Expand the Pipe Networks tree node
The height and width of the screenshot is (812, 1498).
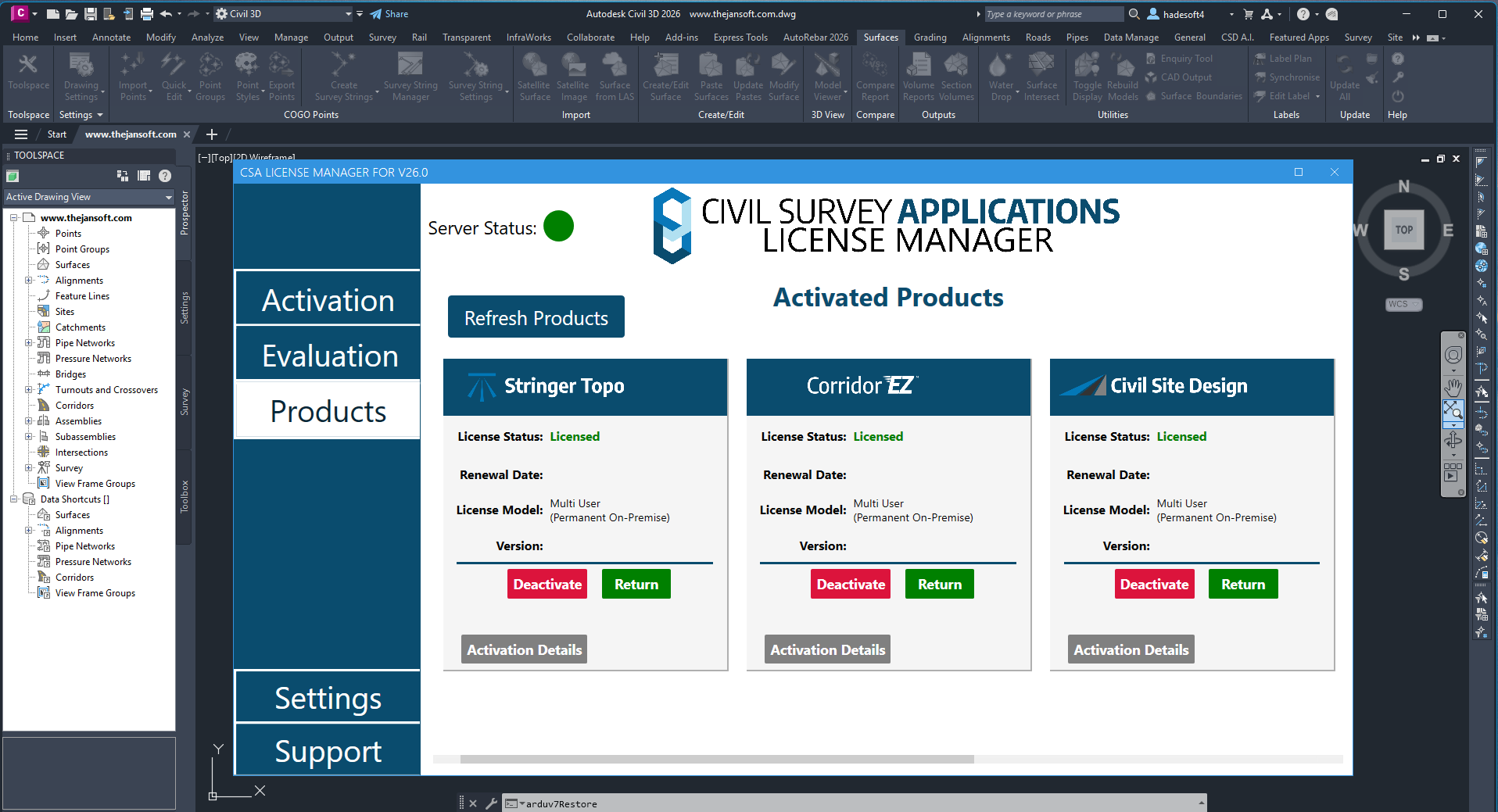pyautogui.click(x=29, y=342)
